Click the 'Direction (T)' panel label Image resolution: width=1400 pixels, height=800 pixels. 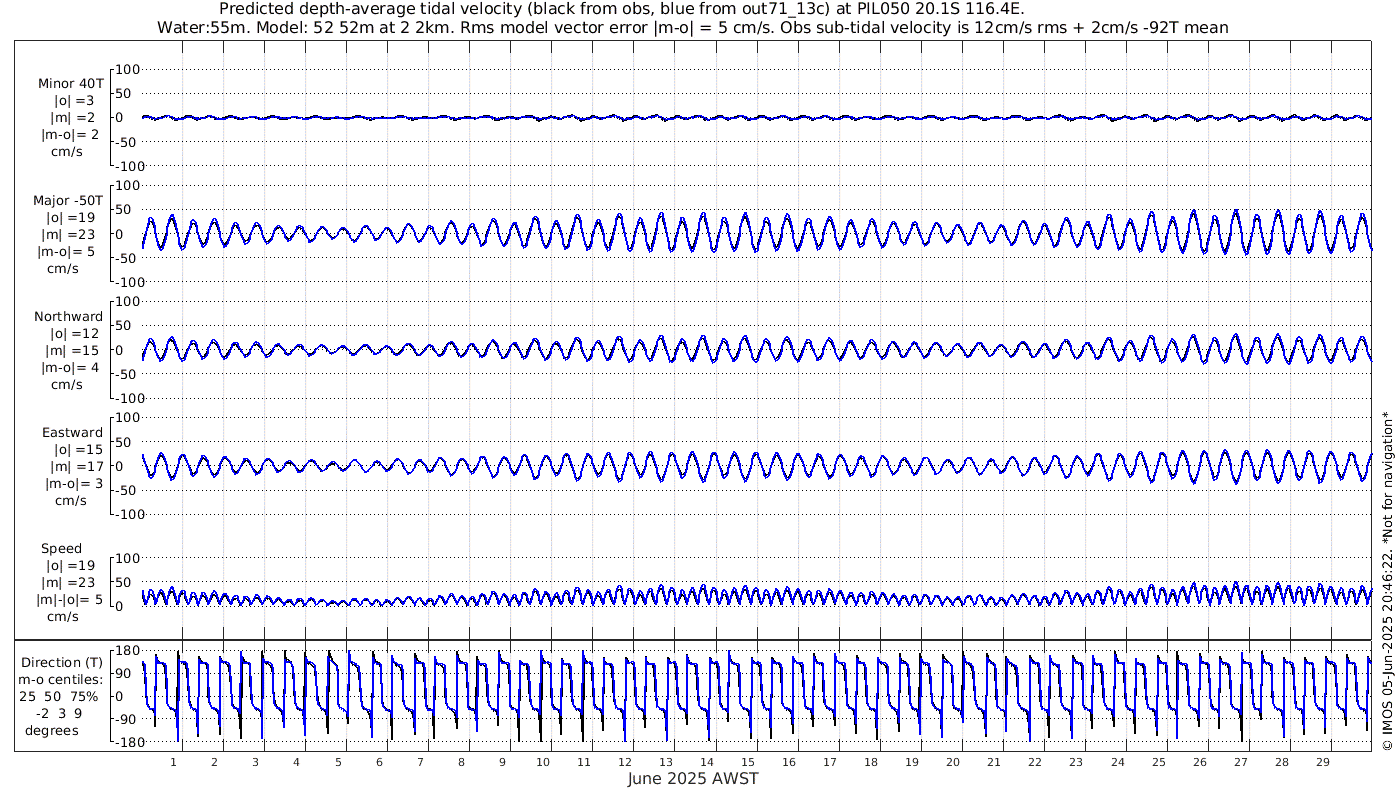(62, 663)
